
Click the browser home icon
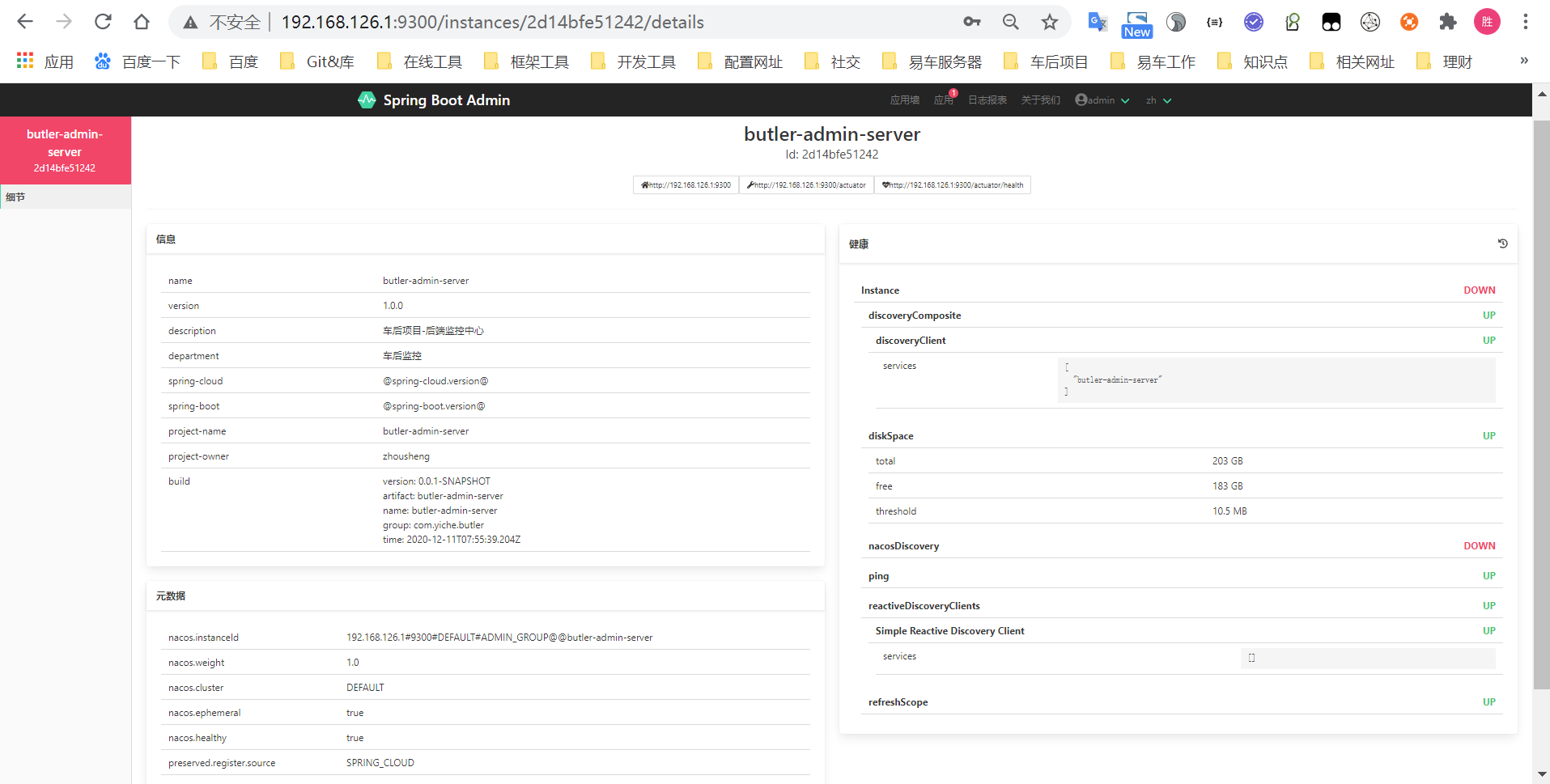coord(142,22)
